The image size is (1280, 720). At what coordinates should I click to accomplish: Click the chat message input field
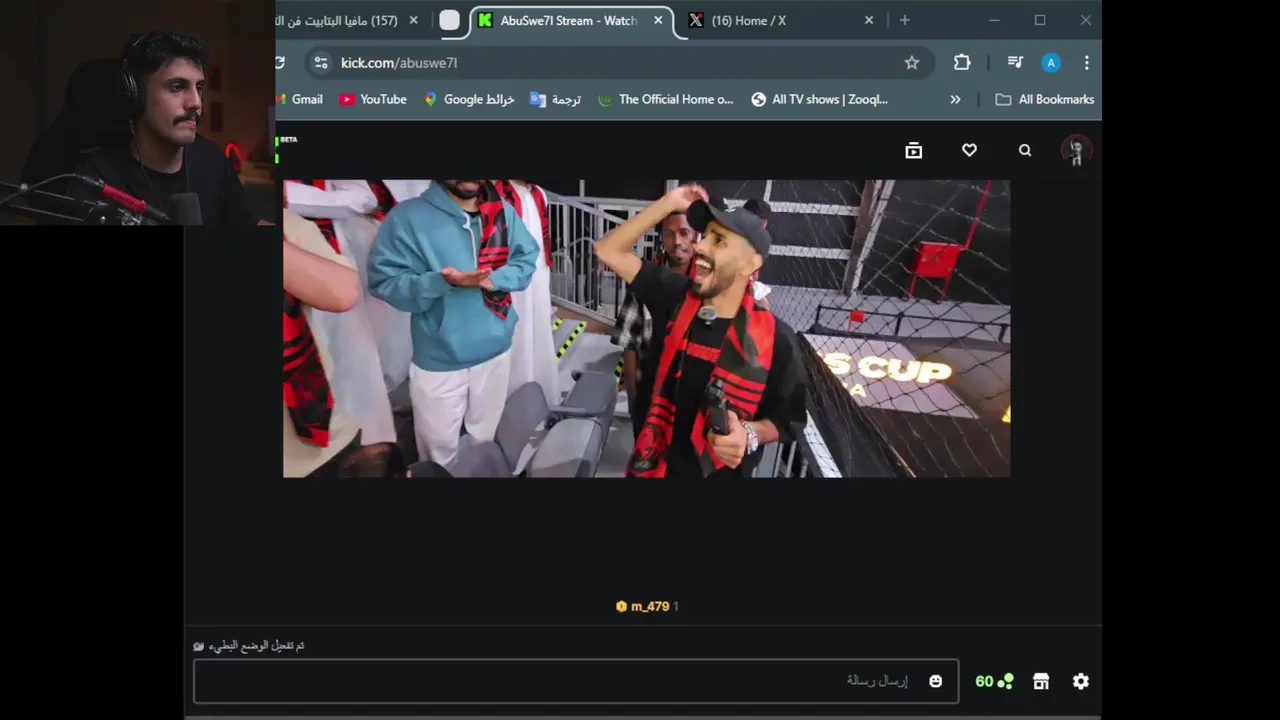coord(576,681)
